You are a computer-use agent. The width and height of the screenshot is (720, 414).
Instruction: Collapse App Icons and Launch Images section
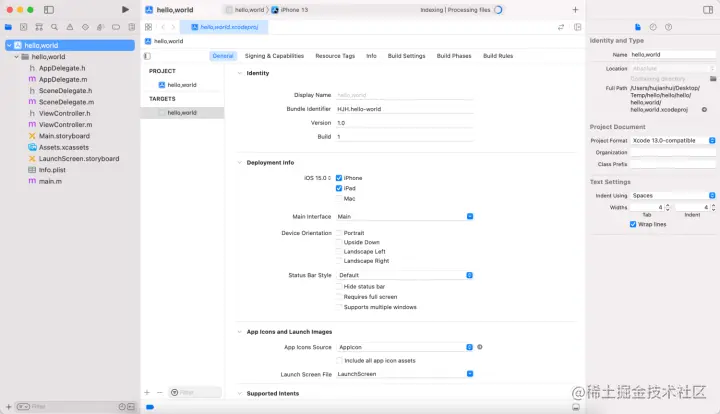239,332
